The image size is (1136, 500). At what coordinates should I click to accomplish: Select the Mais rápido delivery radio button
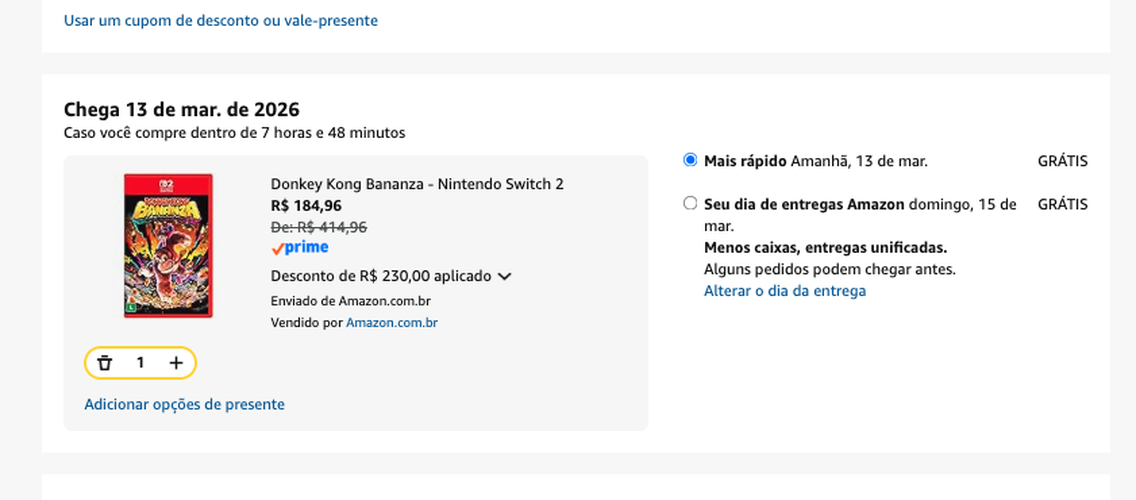(690, 160)
